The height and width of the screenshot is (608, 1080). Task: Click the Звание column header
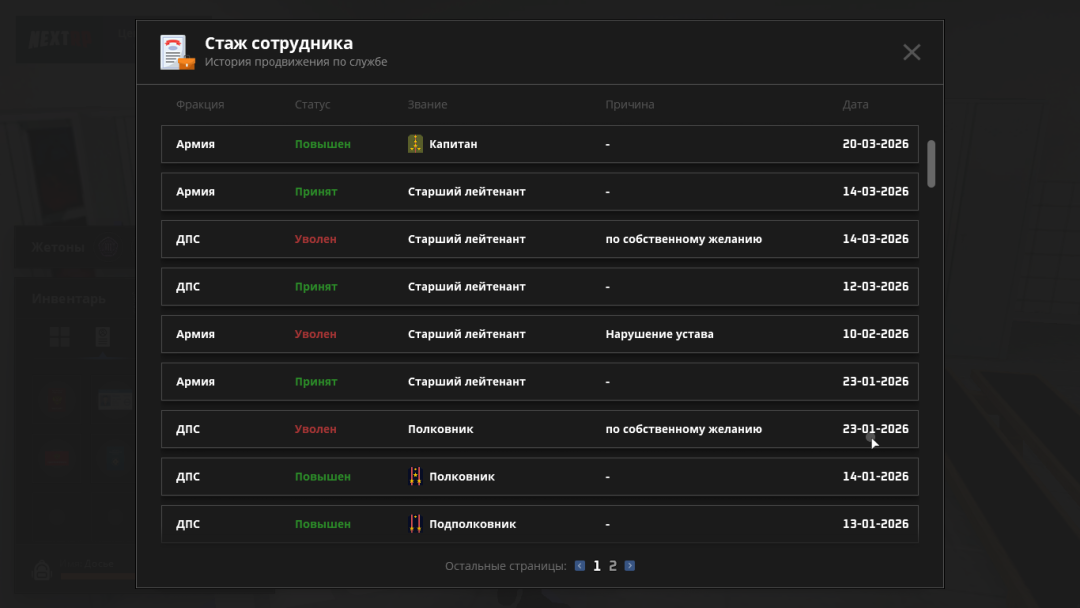pos(427,105)
